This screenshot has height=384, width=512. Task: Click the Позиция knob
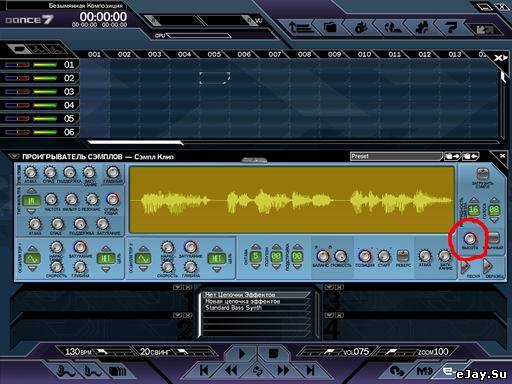(365, 256)
